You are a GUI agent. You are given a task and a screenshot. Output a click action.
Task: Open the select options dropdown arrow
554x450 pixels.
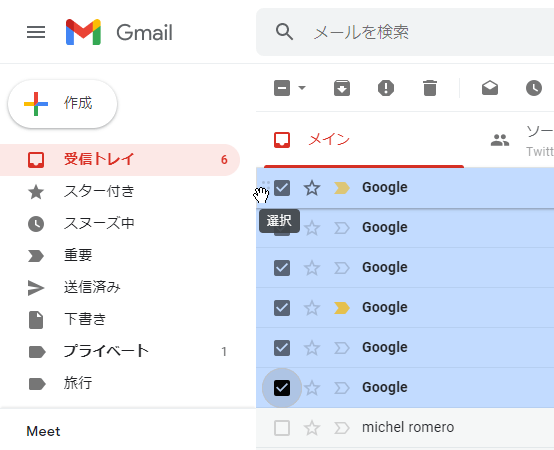coord(302,88)
